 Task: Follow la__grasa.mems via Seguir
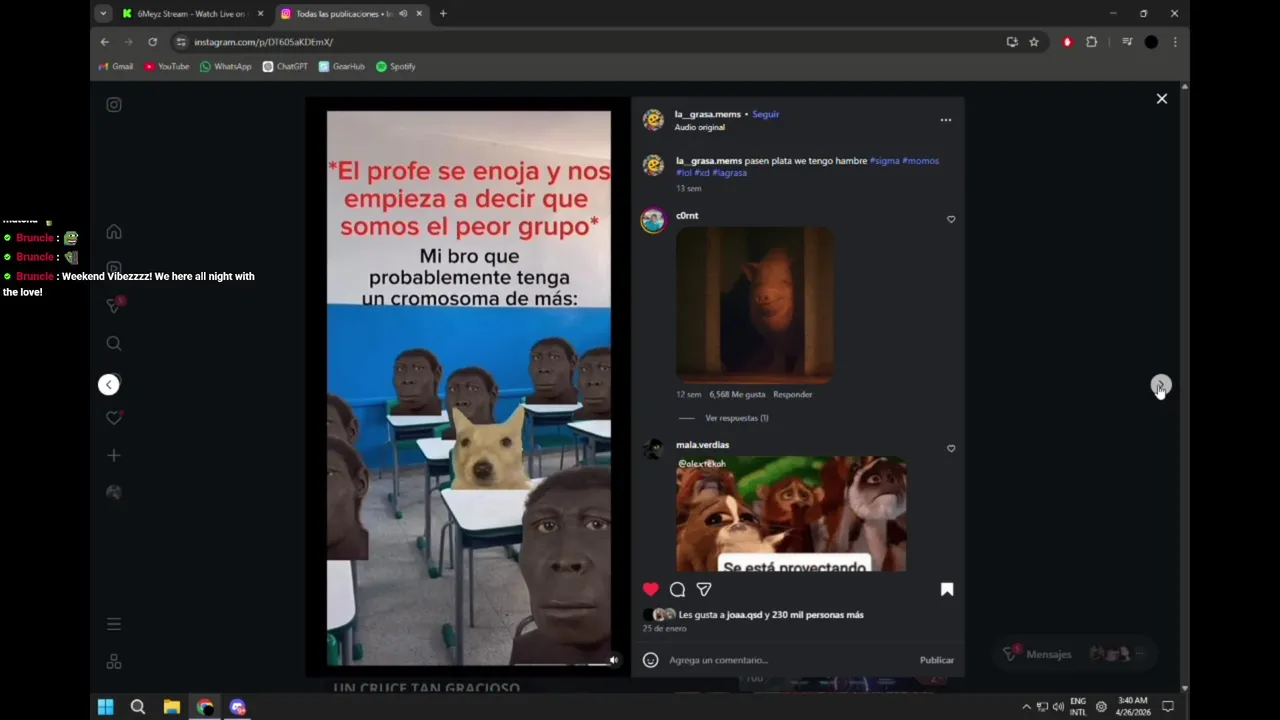[766, 114]
